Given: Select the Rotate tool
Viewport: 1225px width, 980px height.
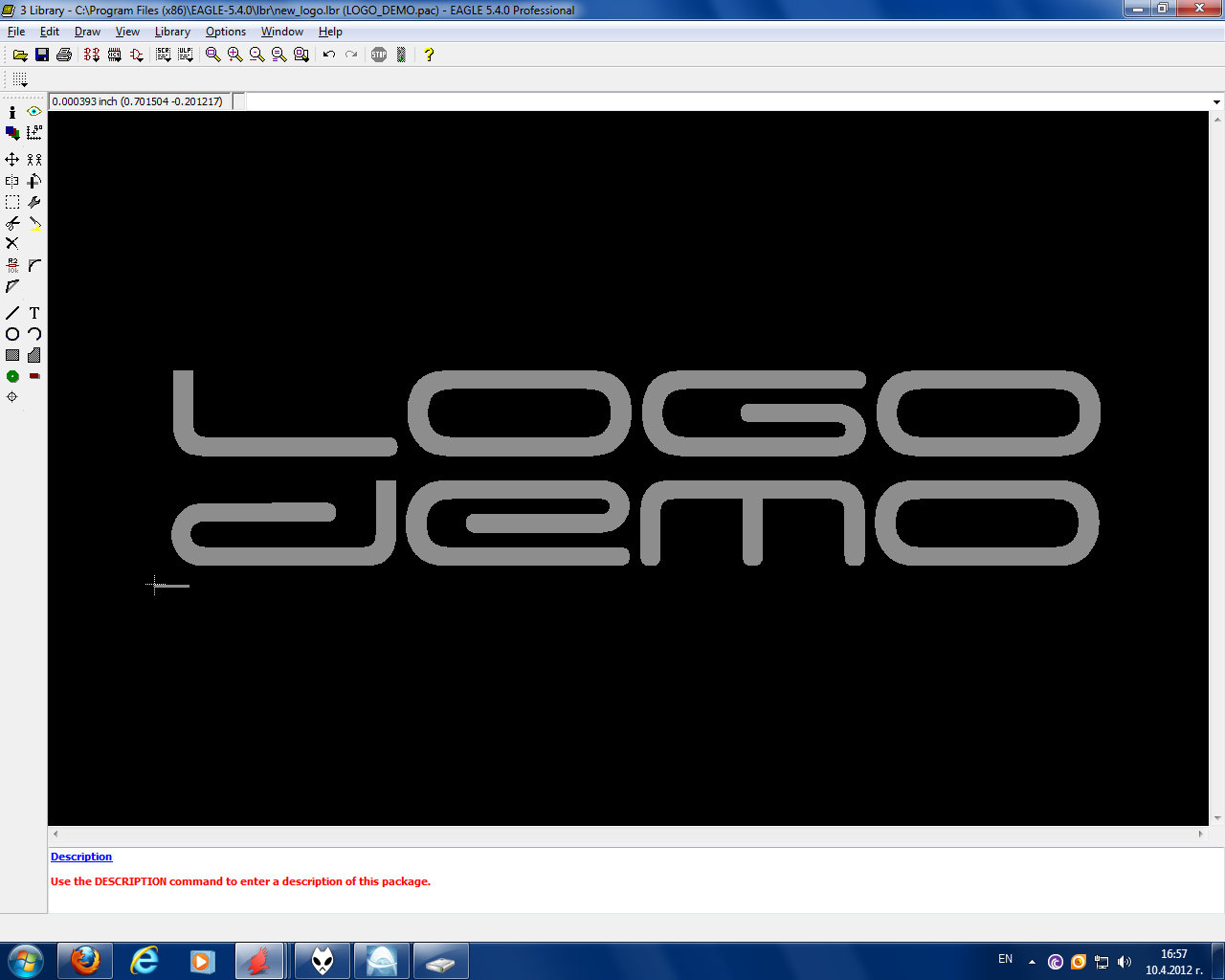Looking at the screenshot, I should 33,180.
